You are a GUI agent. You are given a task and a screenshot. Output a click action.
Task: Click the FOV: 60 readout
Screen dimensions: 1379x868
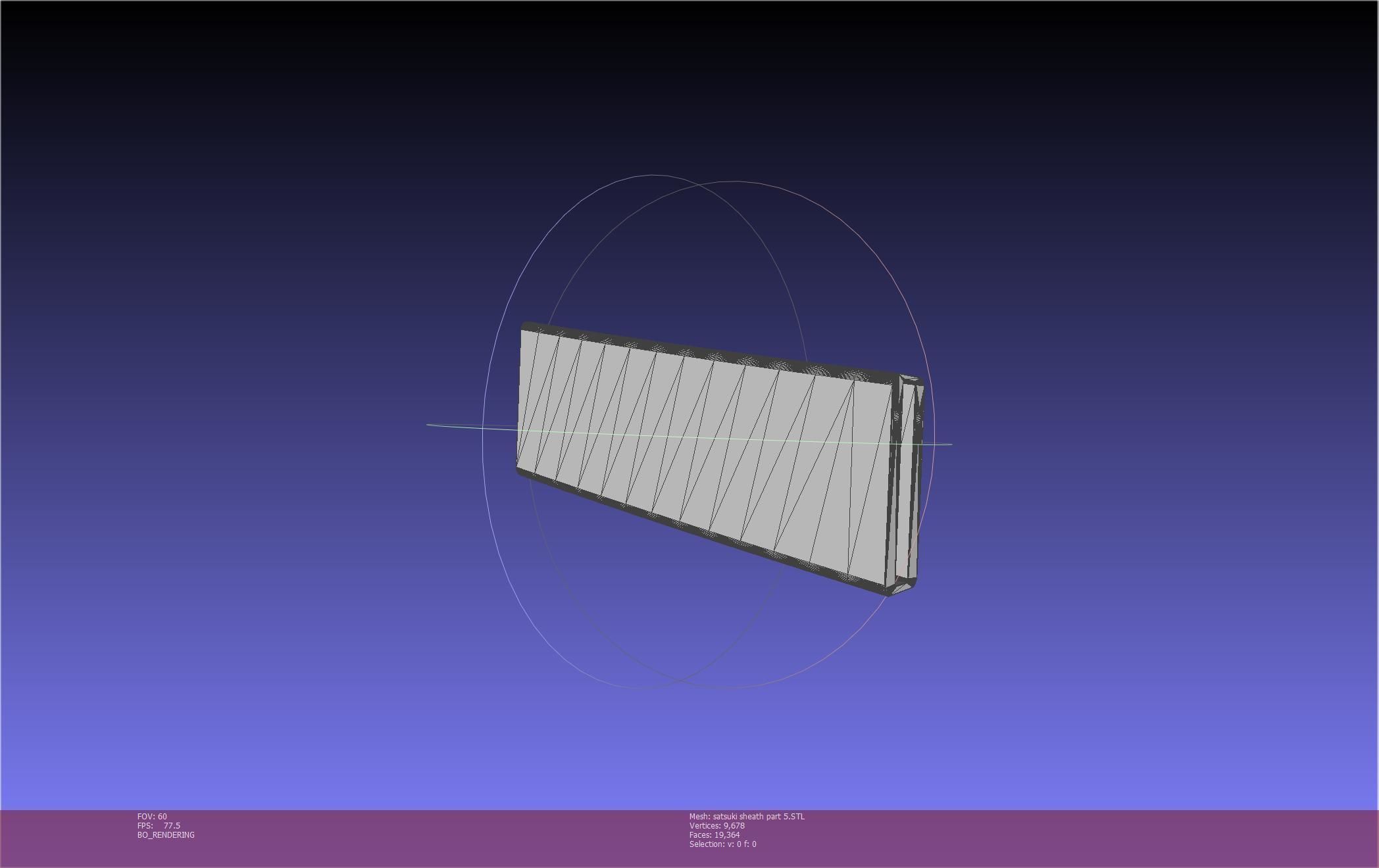coord(152,816)
